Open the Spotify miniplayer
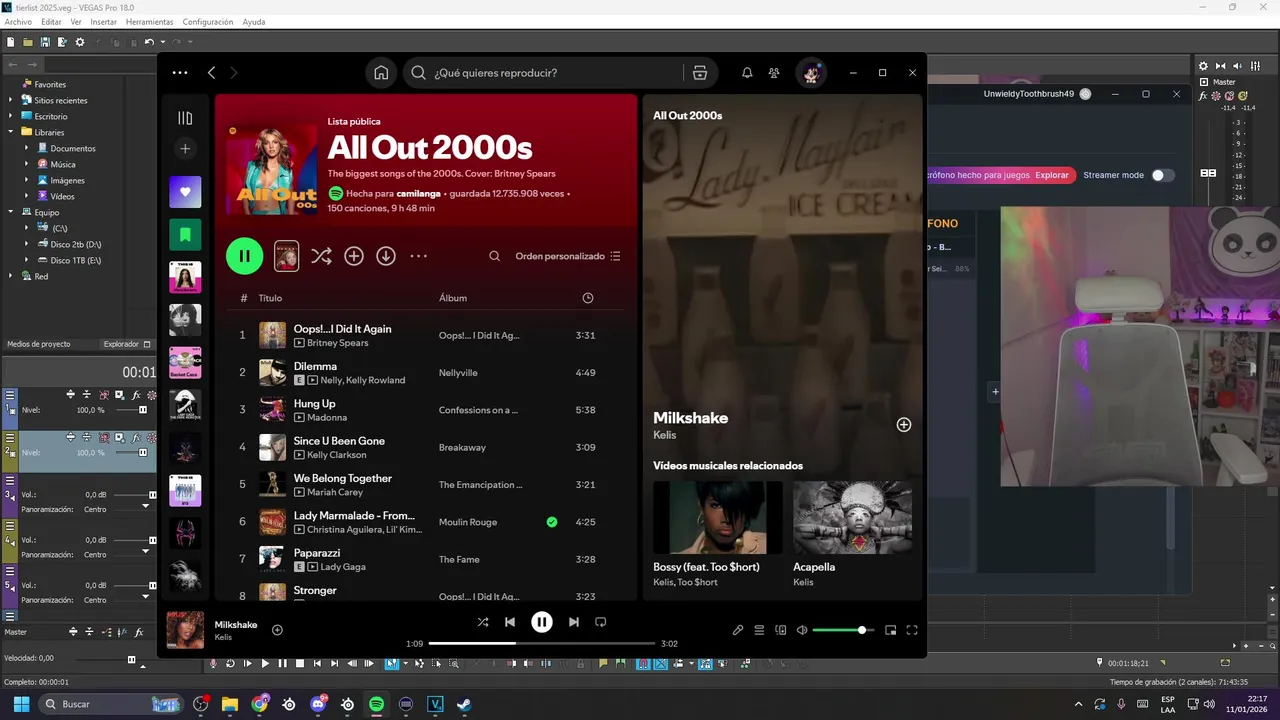 click(x=891, y=630)
